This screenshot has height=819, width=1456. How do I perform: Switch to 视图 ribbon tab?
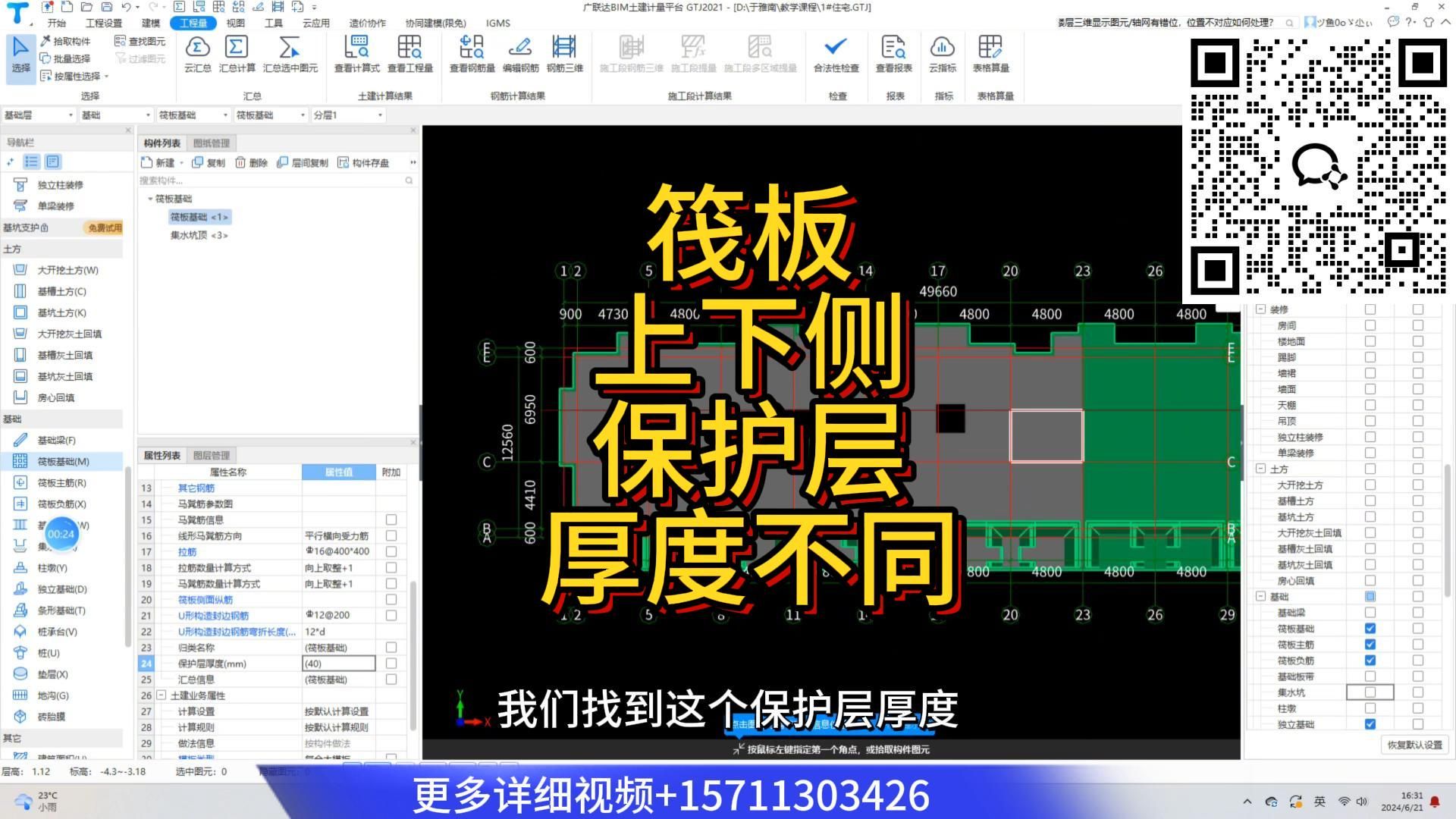235,23
